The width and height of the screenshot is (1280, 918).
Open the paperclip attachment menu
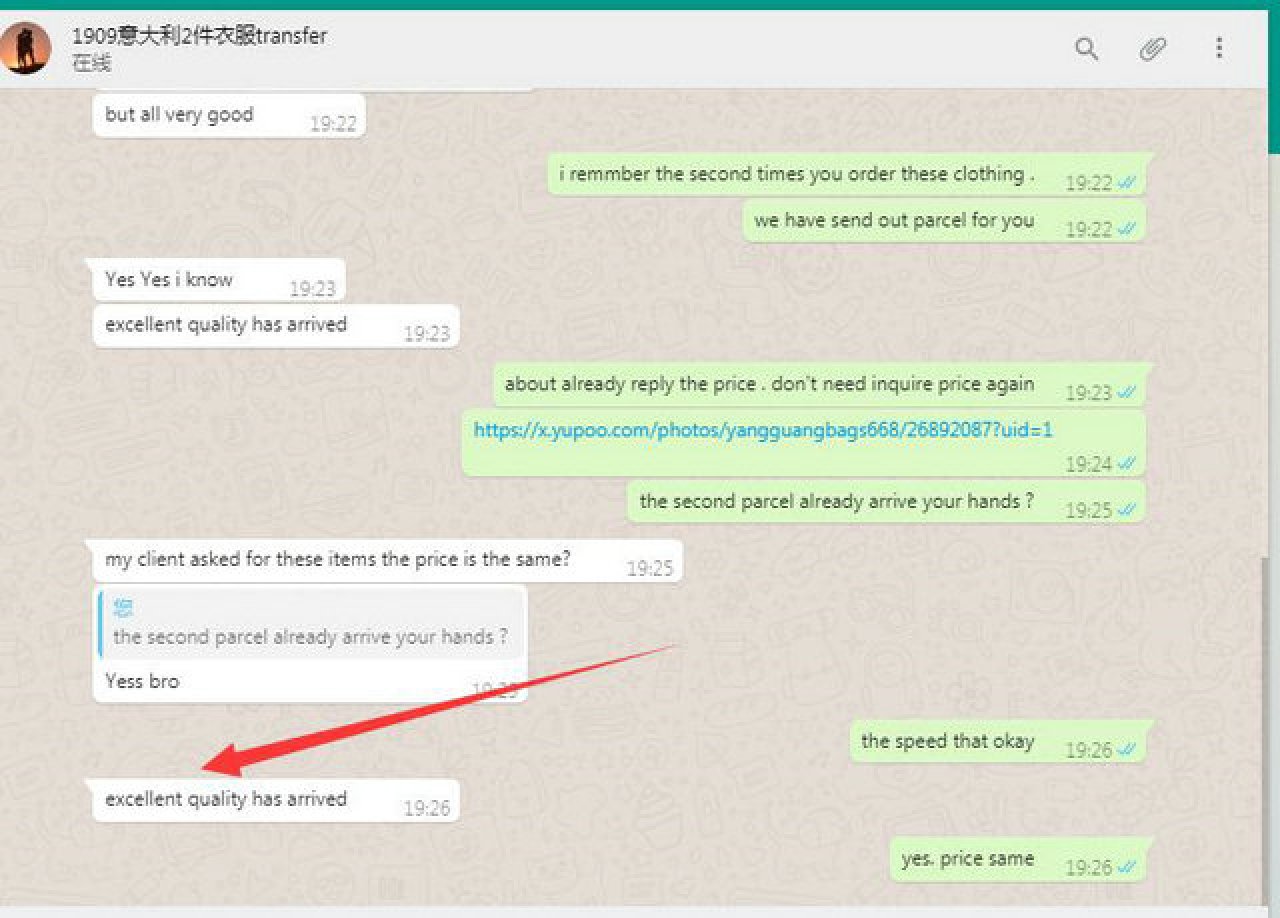pyautogui.click(x=1153, y=48)
